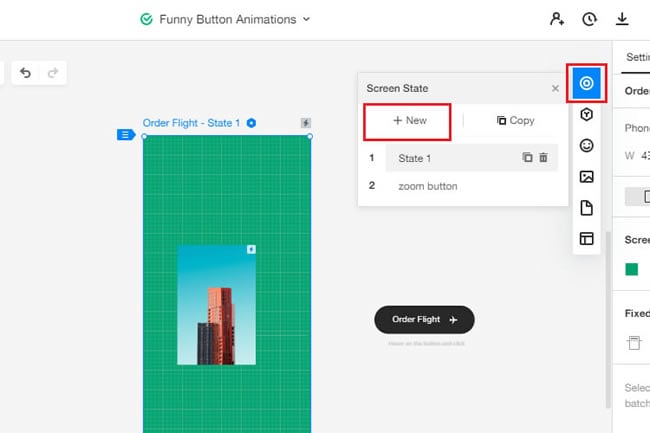This screenshot has width=650, height=433.
Task: Invite a collaborator with the add-user icon
Action: (x=557, y=19)
